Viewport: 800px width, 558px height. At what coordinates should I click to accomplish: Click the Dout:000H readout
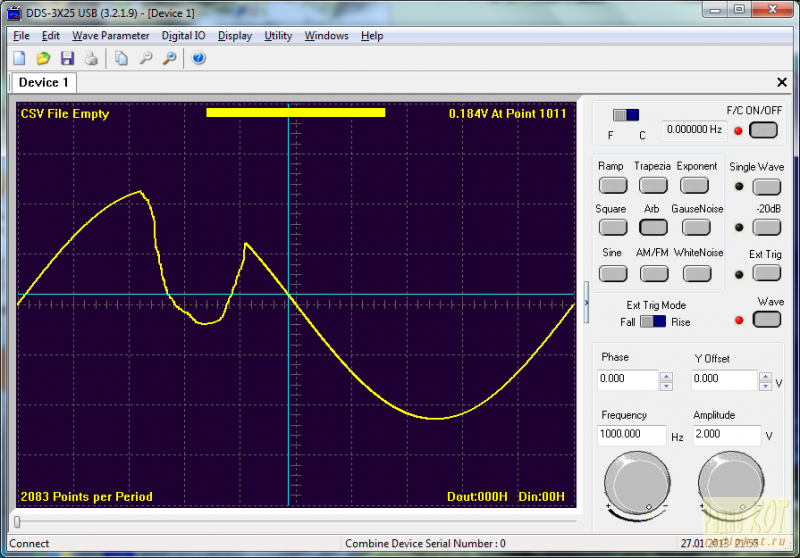(x=477, y=497)
